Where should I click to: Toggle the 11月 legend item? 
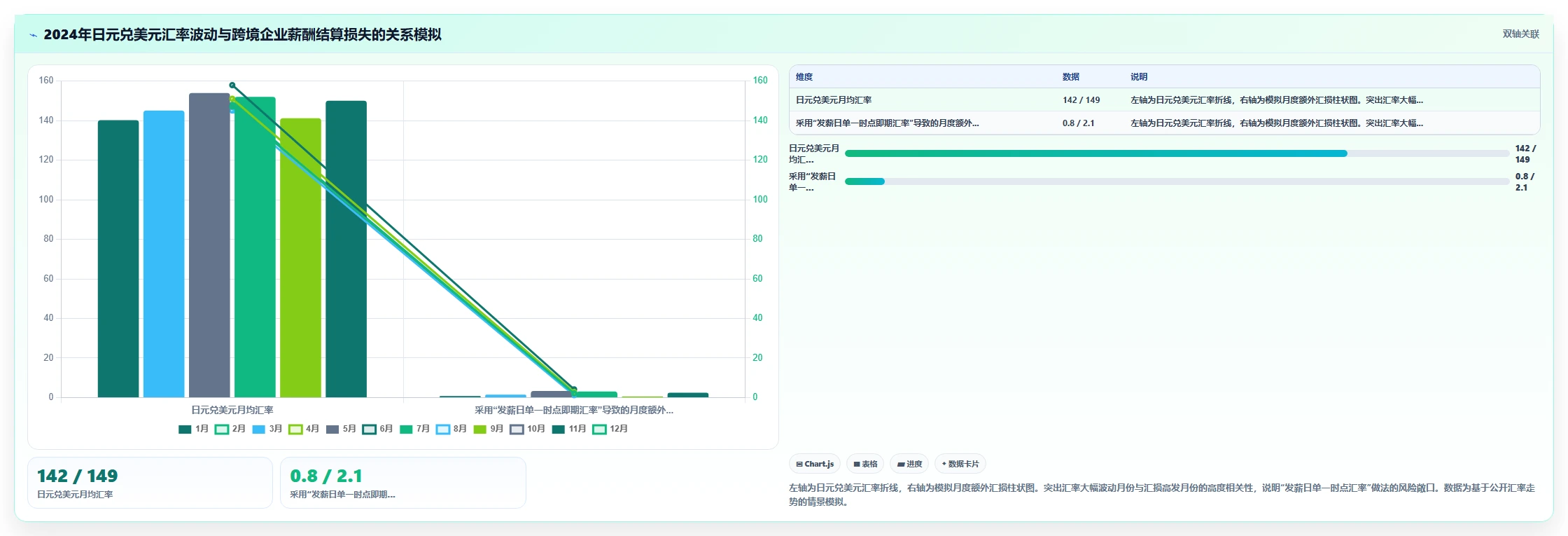pyautogui.click(x=569, y=430)
